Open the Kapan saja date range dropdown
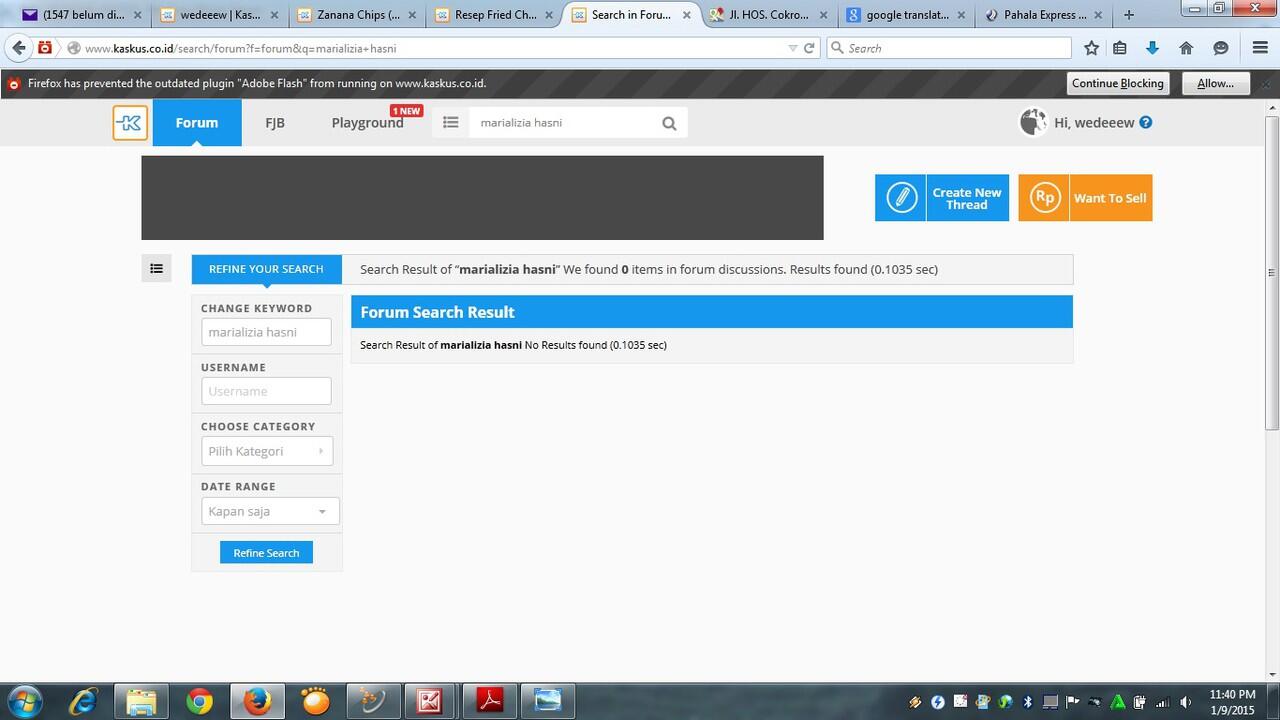Screen dimensions: 1280x720 tap(270, 511)
